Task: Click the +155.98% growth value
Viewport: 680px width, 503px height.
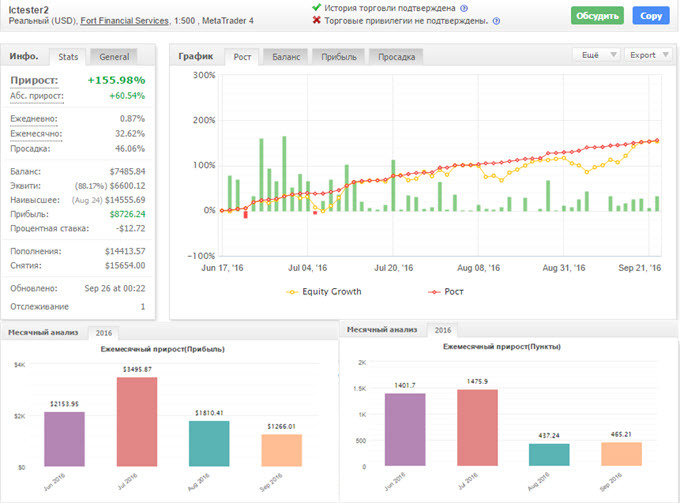Action: 116,80
